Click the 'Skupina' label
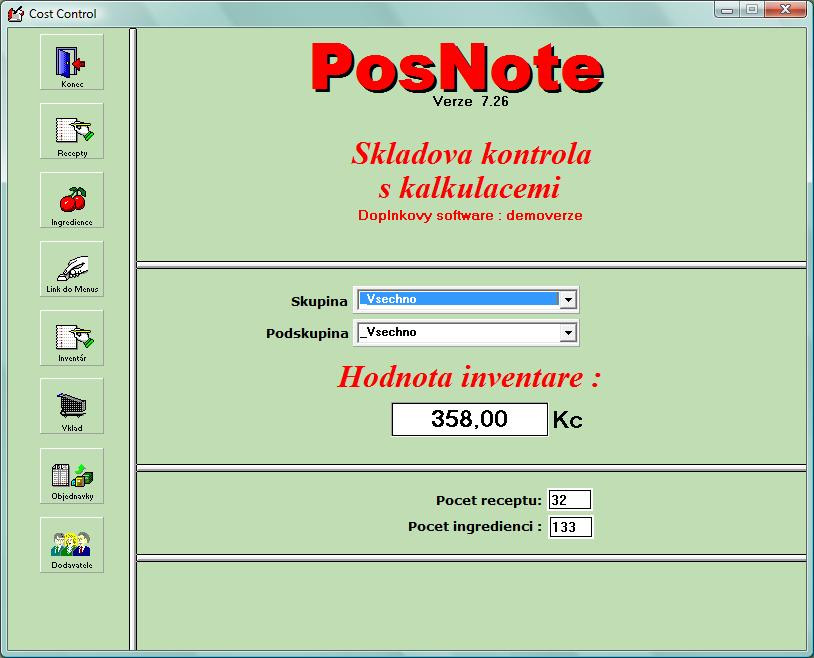Viewport: 814px width, 658px height. click(319, 301)
